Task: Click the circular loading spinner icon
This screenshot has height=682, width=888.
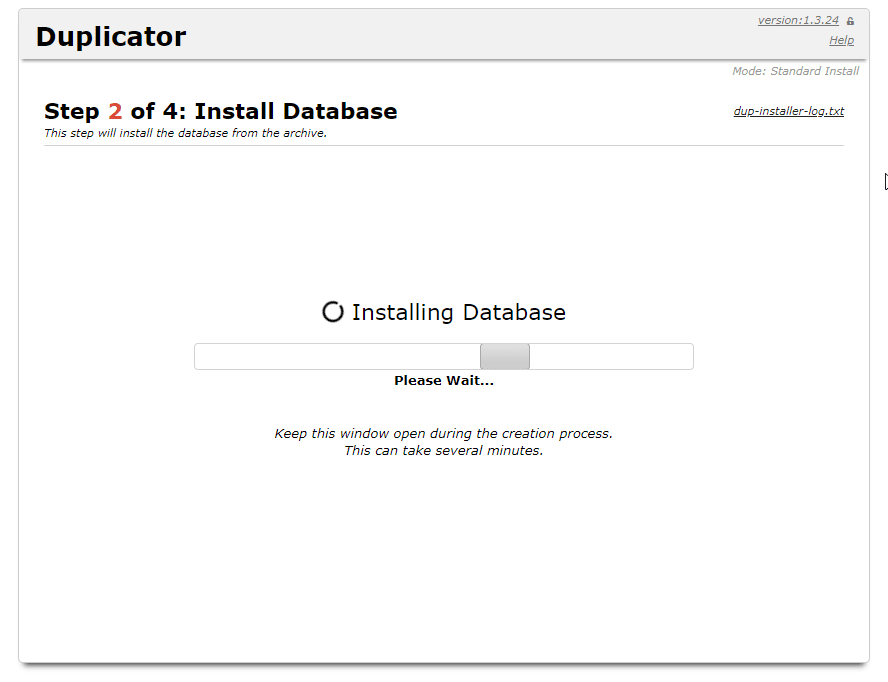Action: 333,312
